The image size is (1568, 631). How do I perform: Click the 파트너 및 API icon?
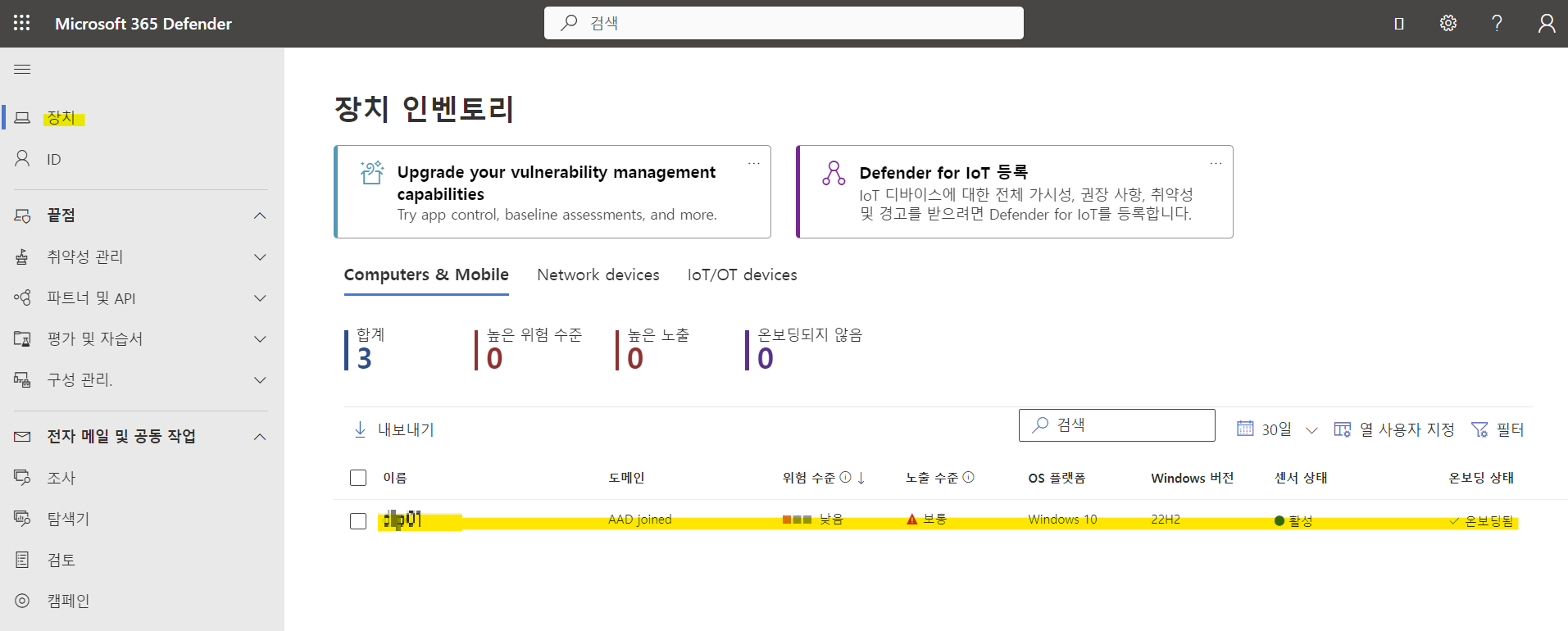pos(22,297)
